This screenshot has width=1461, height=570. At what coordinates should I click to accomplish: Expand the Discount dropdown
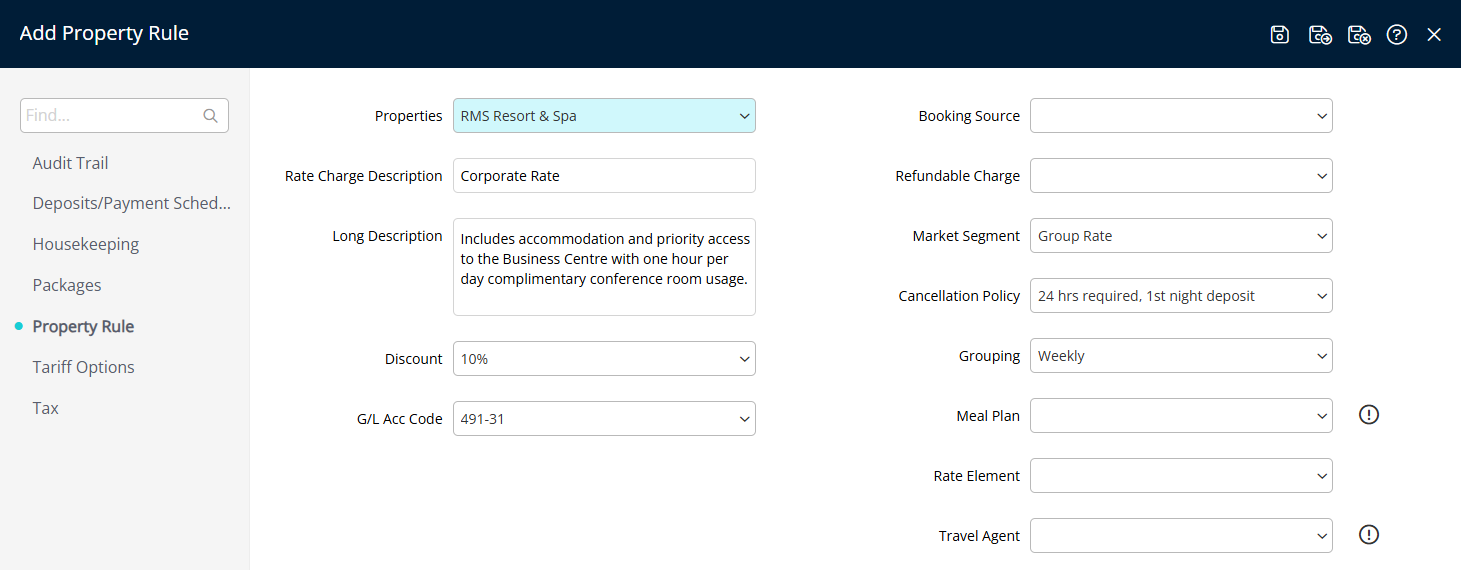[604, 358]
